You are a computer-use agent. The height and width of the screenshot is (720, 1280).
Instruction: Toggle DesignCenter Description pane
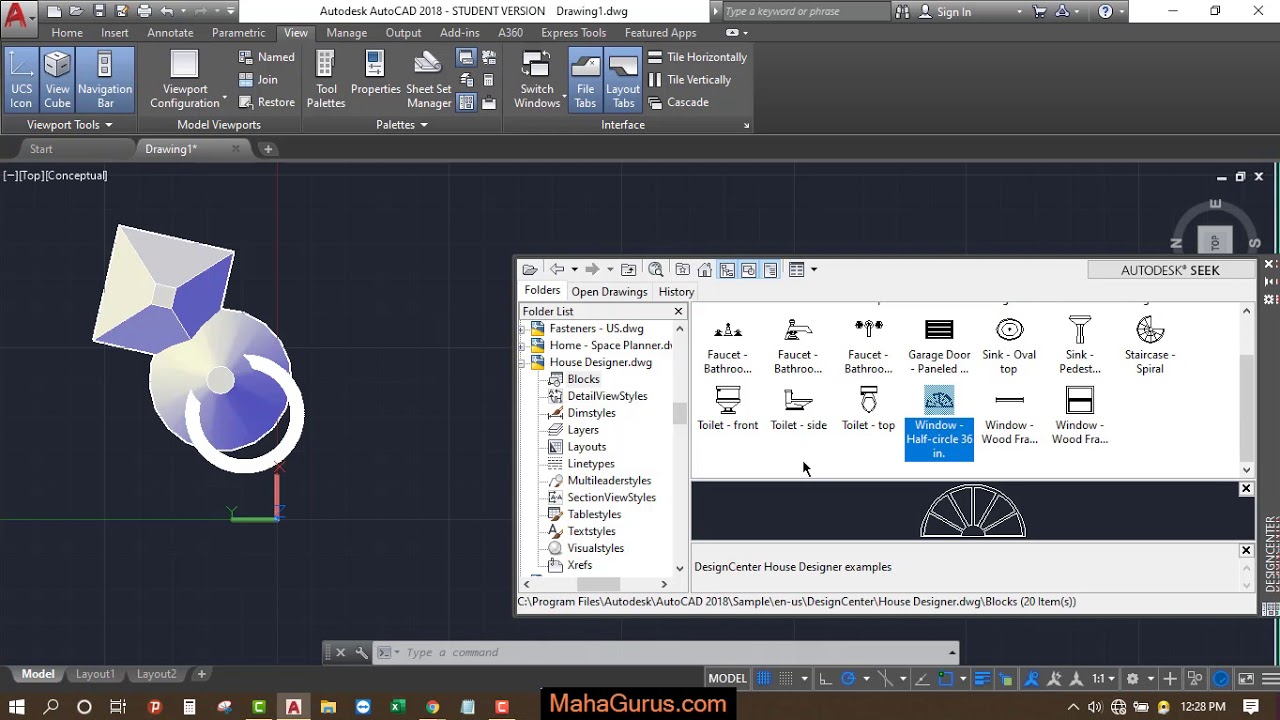point(771,270)
